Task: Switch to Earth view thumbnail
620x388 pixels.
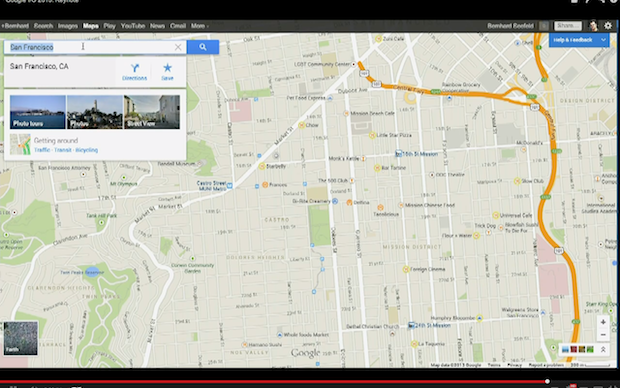Action: 21,338
